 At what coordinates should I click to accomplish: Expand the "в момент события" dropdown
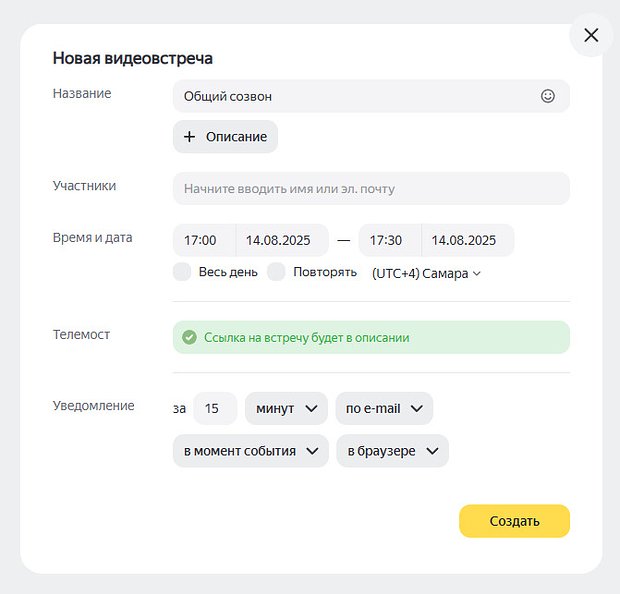pyautogui.click(x=251, y=451)
